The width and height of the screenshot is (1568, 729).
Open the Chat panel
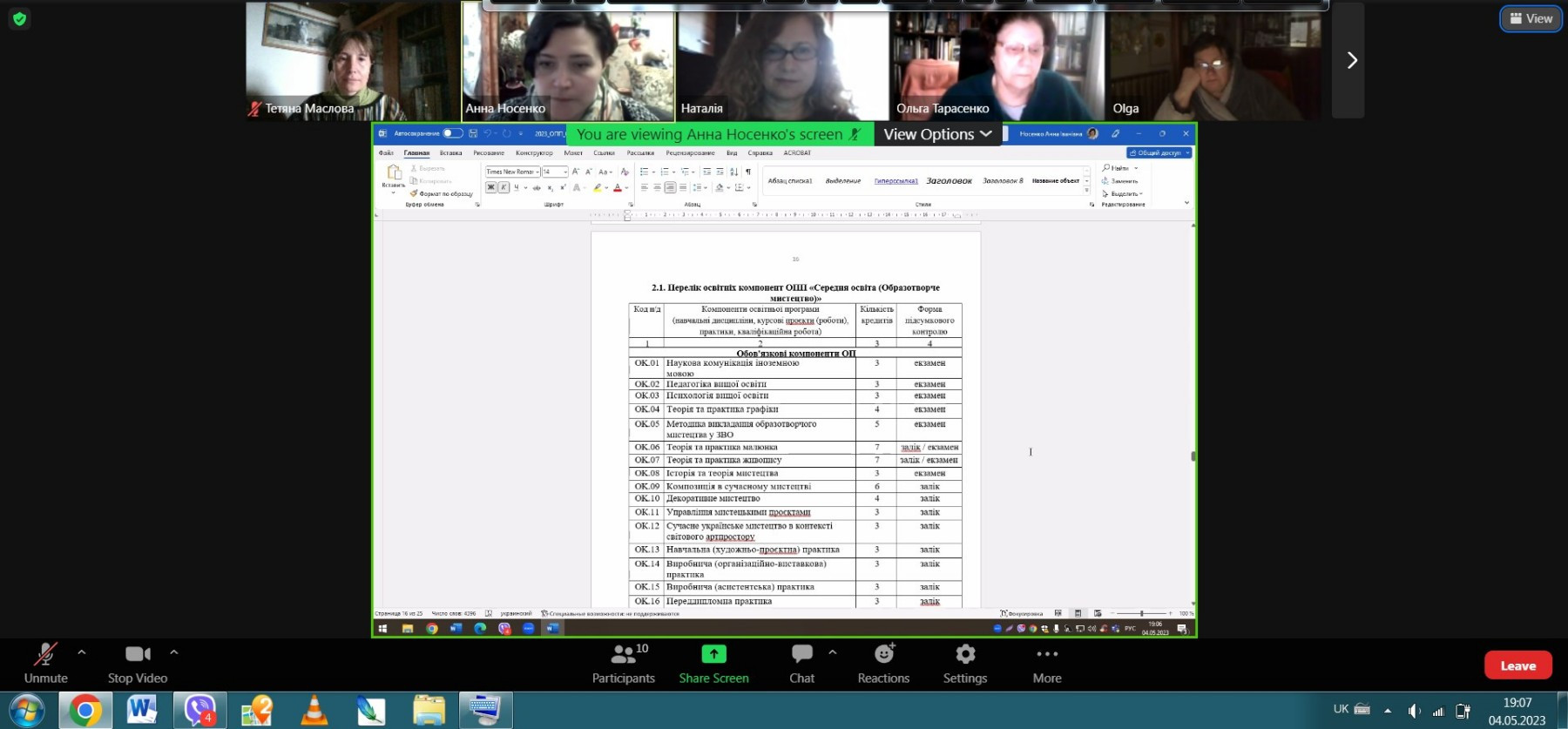tap(801, 664)
